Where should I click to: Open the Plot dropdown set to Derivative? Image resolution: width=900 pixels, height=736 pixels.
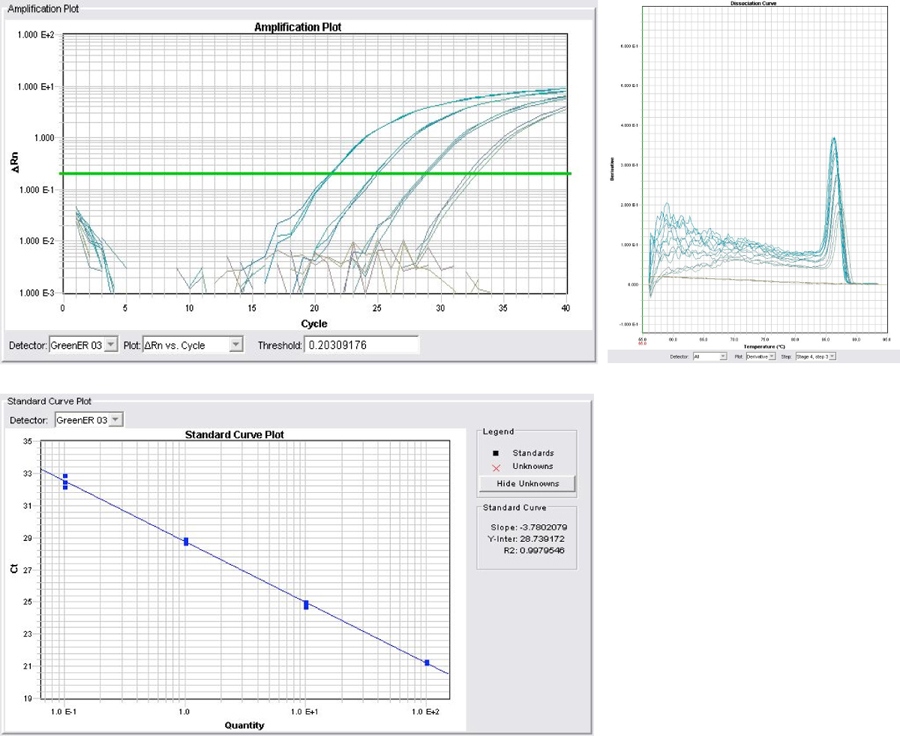(x=760, y=354)
